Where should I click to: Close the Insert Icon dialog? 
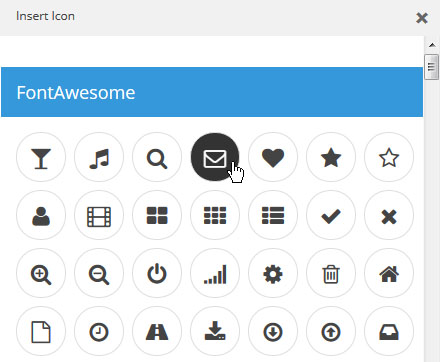click(422, 18)
